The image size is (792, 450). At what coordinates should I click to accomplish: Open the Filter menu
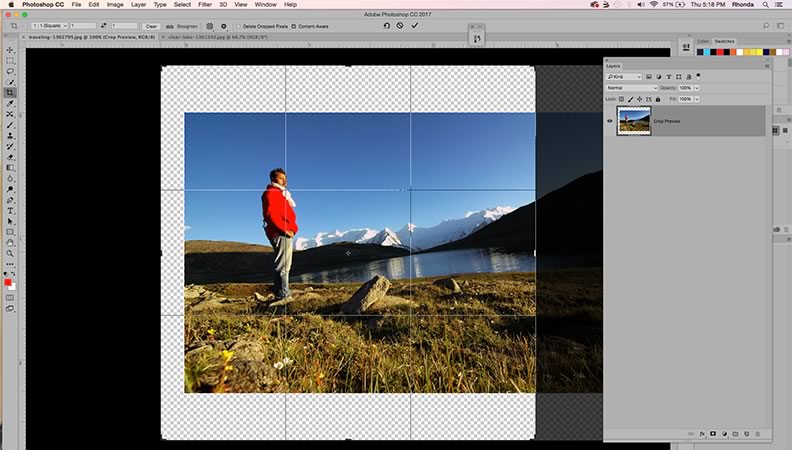204,5
